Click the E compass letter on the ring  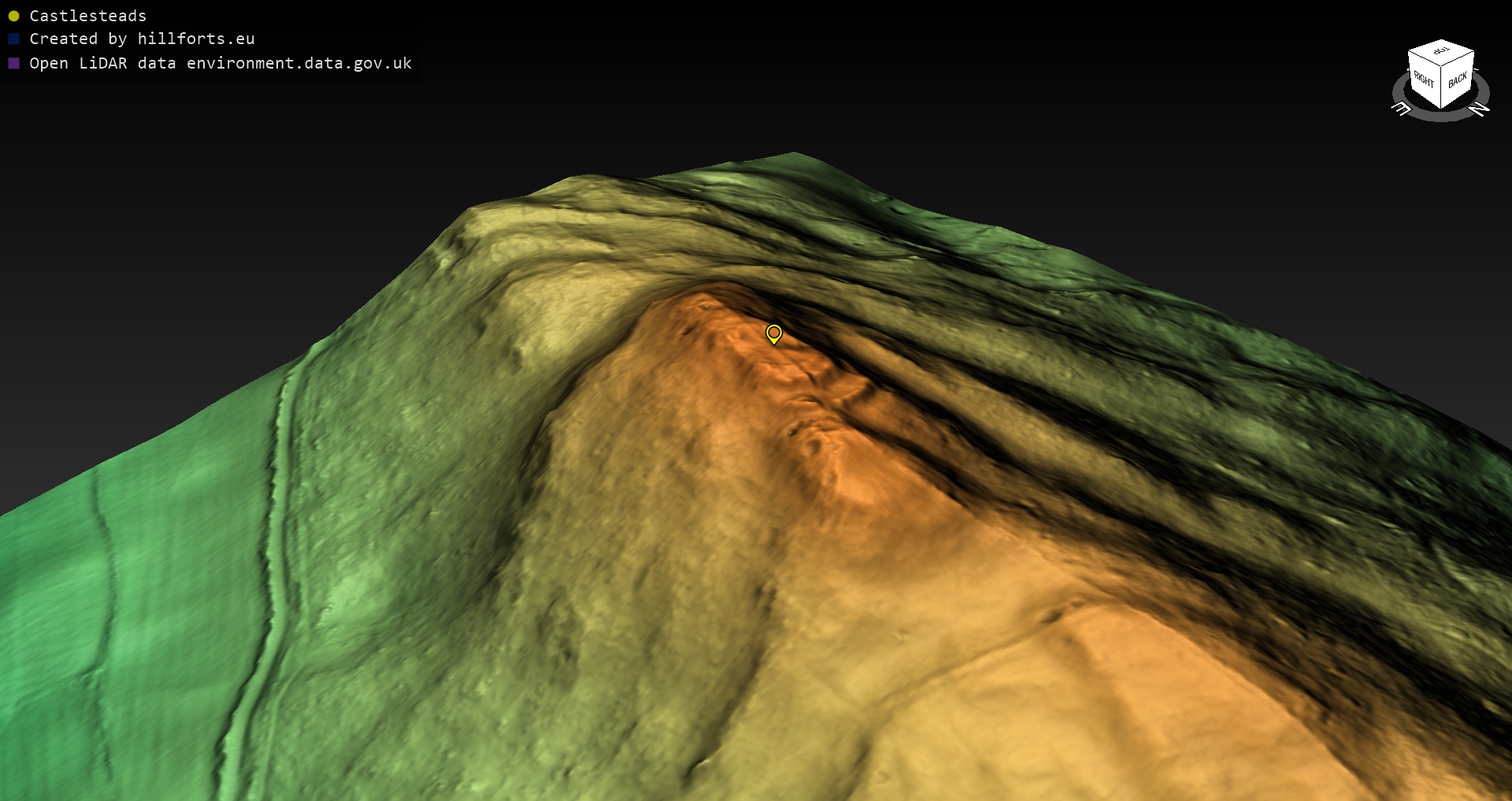pyautogui.click(x=1402, y=109)
